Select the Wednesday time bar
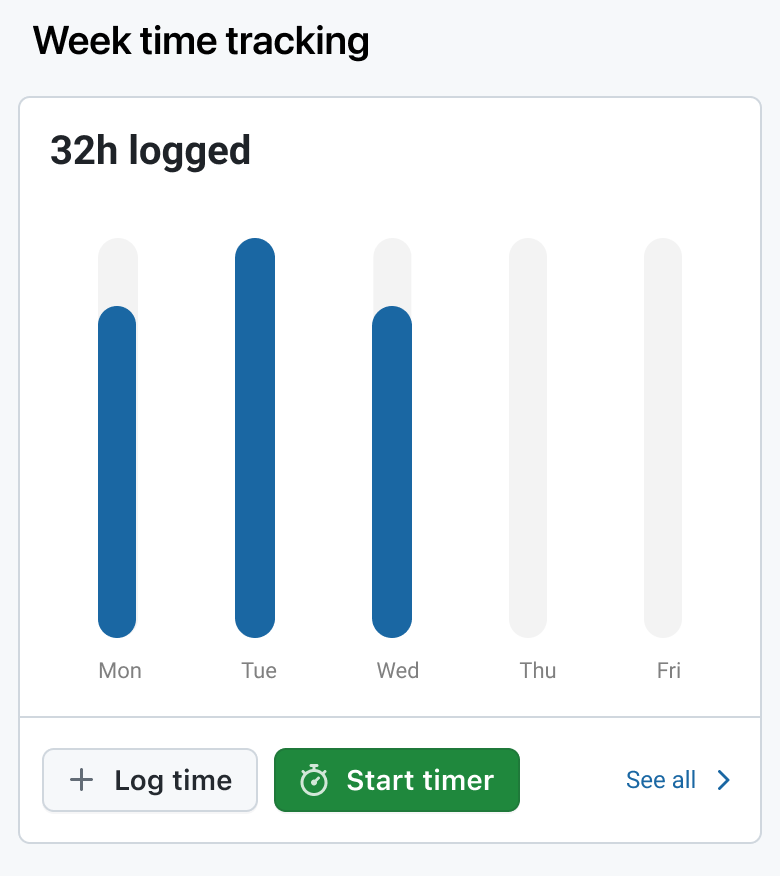The image size is (780, 876). click(396, 470)
